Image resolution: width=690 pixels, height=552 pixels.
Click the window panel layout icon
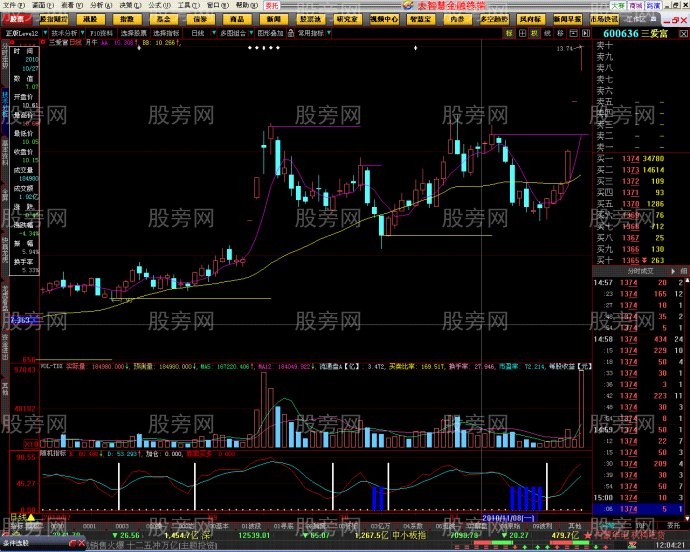coord(573,33)
